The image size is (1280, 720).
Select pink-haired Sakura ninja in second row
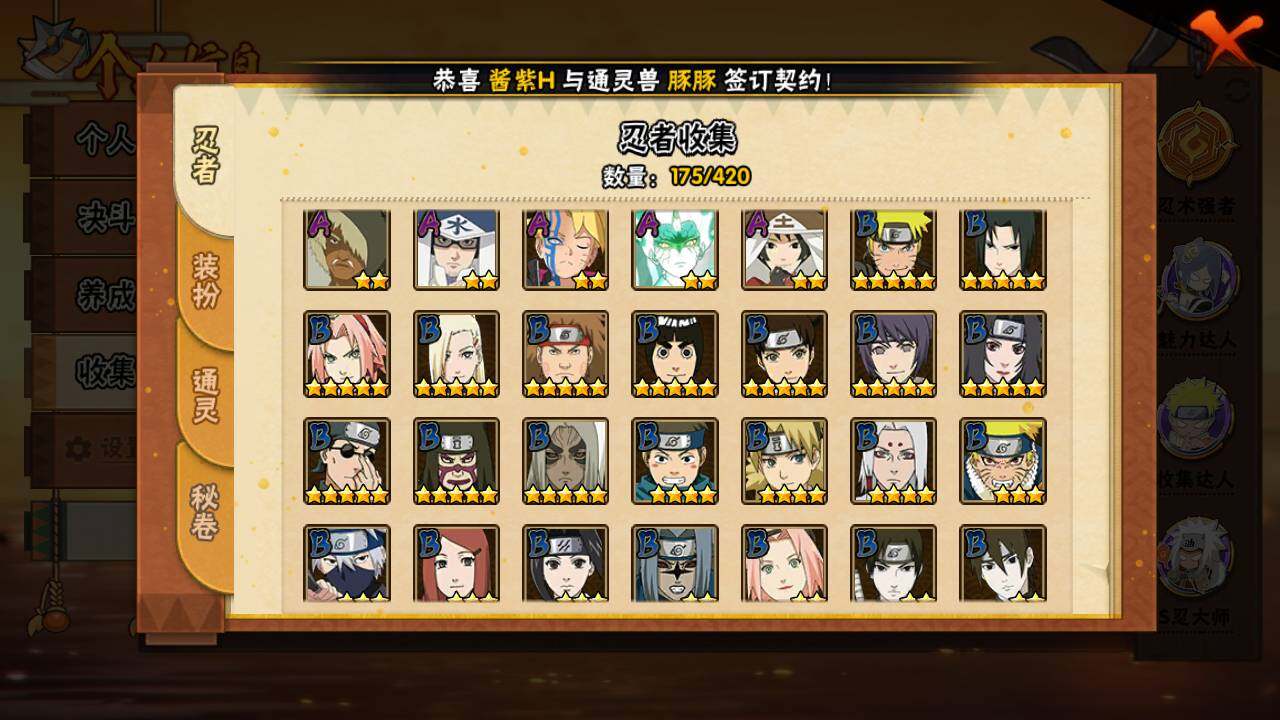click(347, 354)
